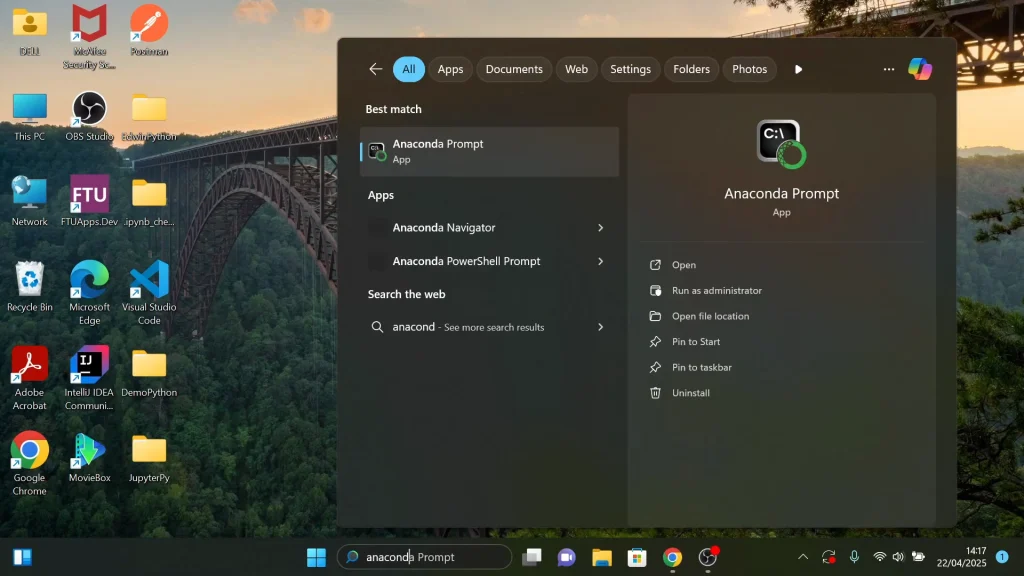Open Copilot from search panel corner
The width and height of the screenshot is (1024, 576).
920,69
